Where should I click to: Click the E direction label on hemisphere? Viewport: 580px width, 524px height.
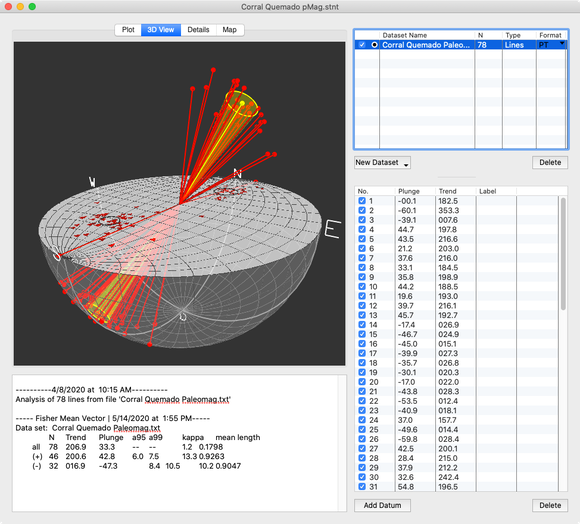[332, 229]
